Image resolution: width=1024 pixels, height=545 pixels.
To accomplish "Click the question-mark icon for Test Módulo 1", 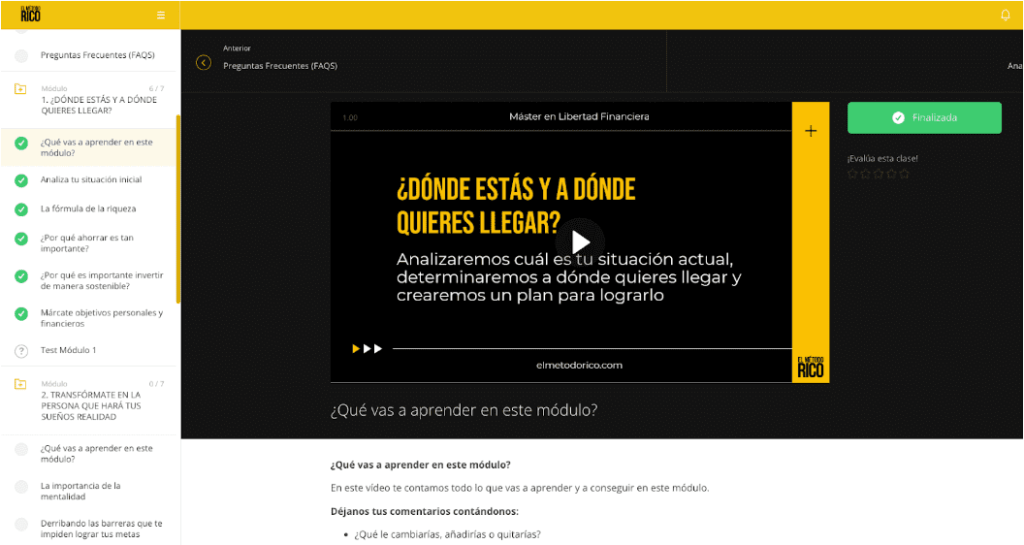I will click(x=22, y=351).
